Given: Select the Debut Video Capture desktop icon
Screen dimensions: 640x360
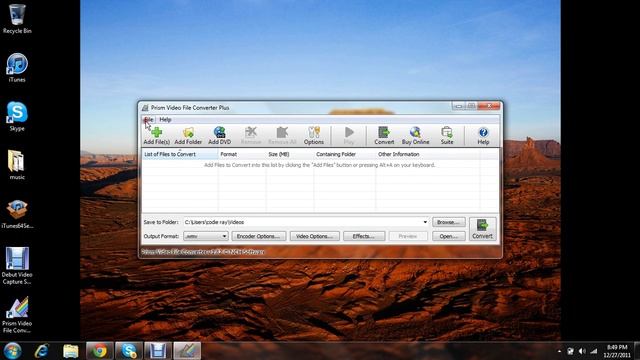Looking at the screenshot, I should pos(17,266).
